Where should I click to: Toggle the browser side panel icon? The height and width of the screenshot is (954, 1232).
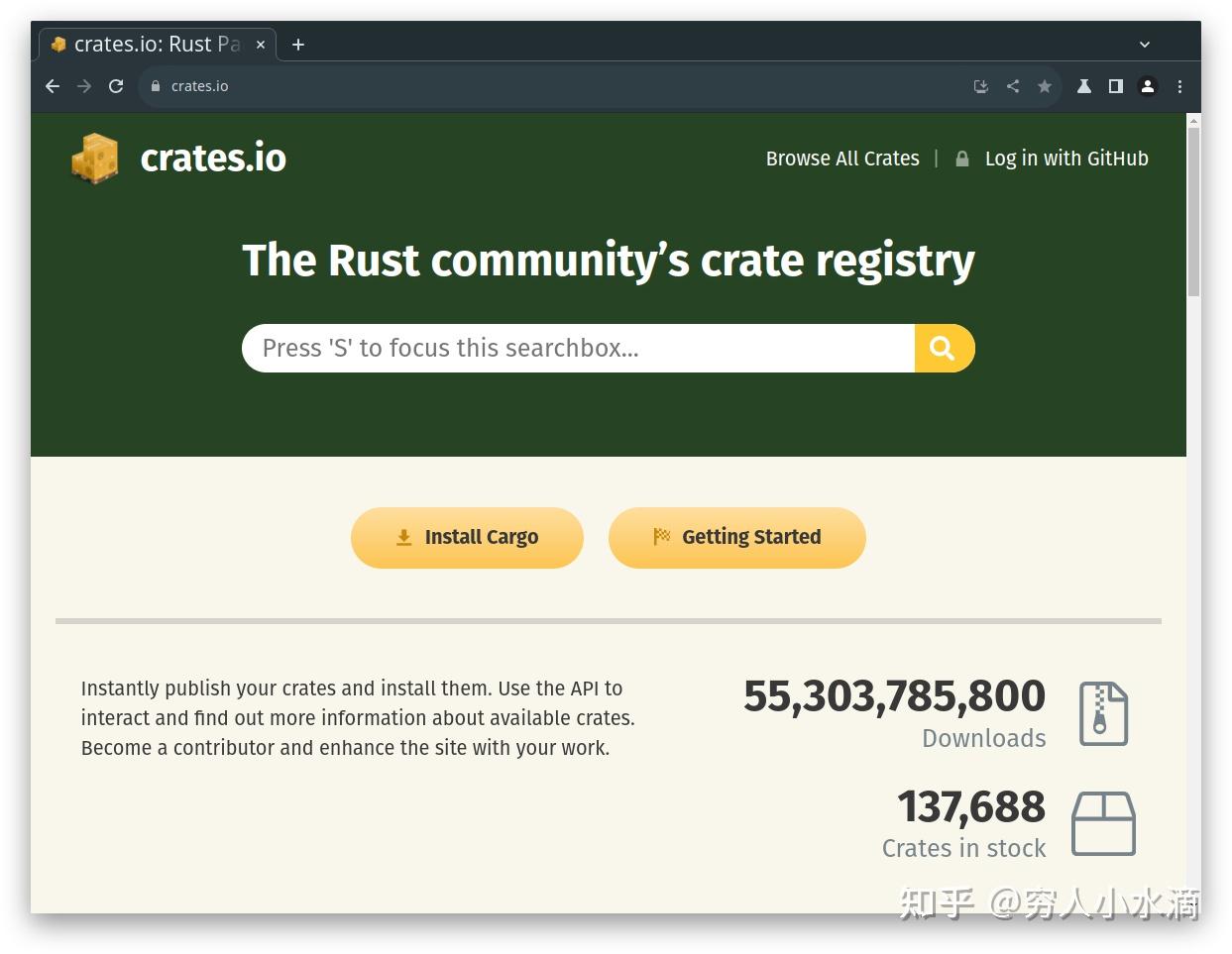[x=1116, y=86]
